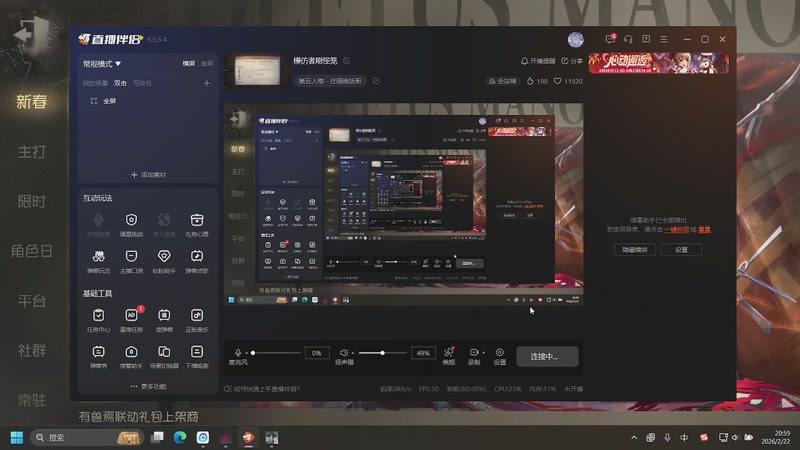Open the help question-mark icon
This screenshot has height=450, width=800.
[646, 39]
